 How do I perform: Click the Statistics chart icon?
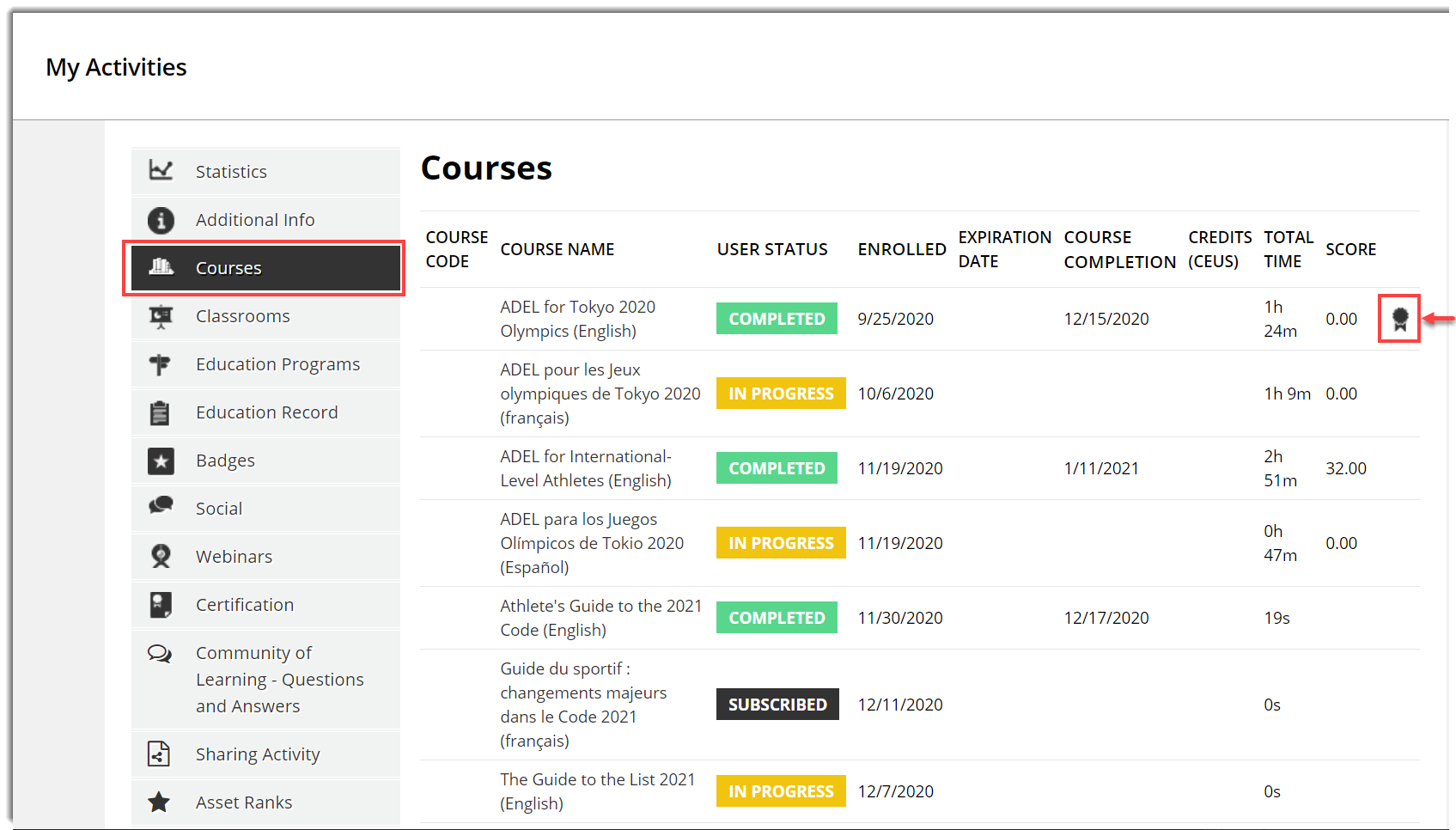161,170
